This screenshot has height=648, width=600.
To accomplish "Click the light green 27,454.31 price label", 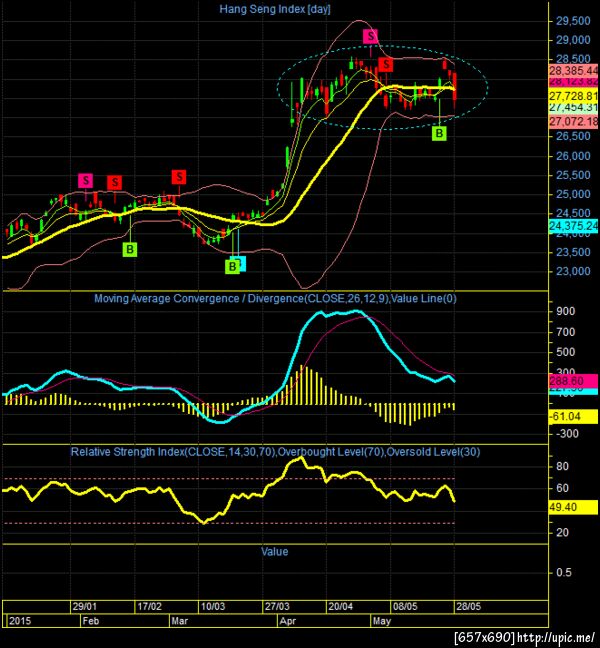I will 574,107.
